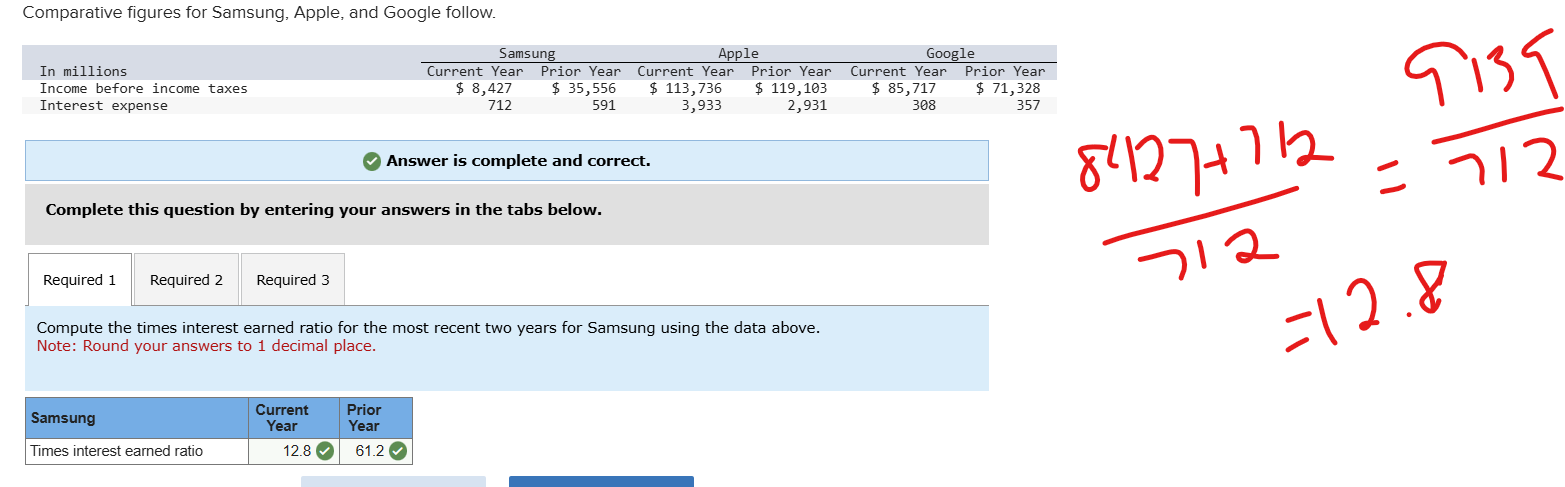Click the 'Income before income taxes' row label
This screenshot has width=1565, height=487.
(x=143, y=88)
